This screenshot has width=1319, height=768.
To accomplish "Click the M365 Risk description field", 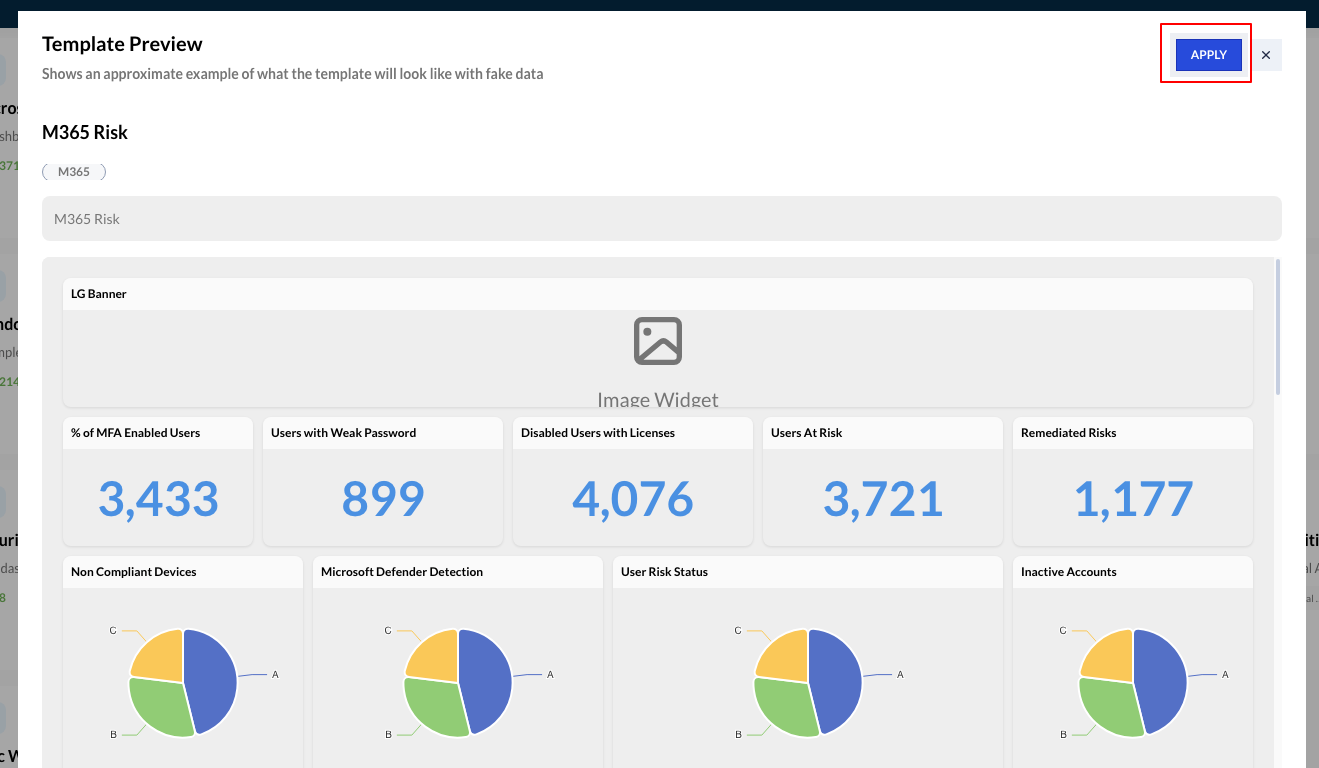I will click(x=662, y=219).
